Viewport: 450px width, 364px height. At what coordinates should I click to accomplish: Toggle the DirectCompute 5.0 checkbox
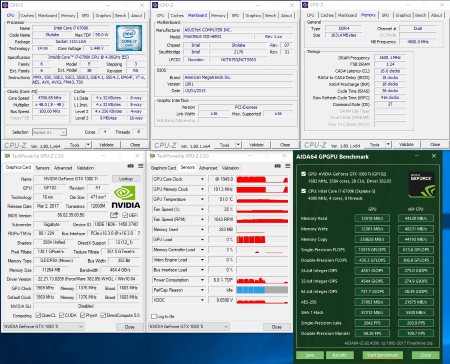pyautogui.click(x=103, y=315)
